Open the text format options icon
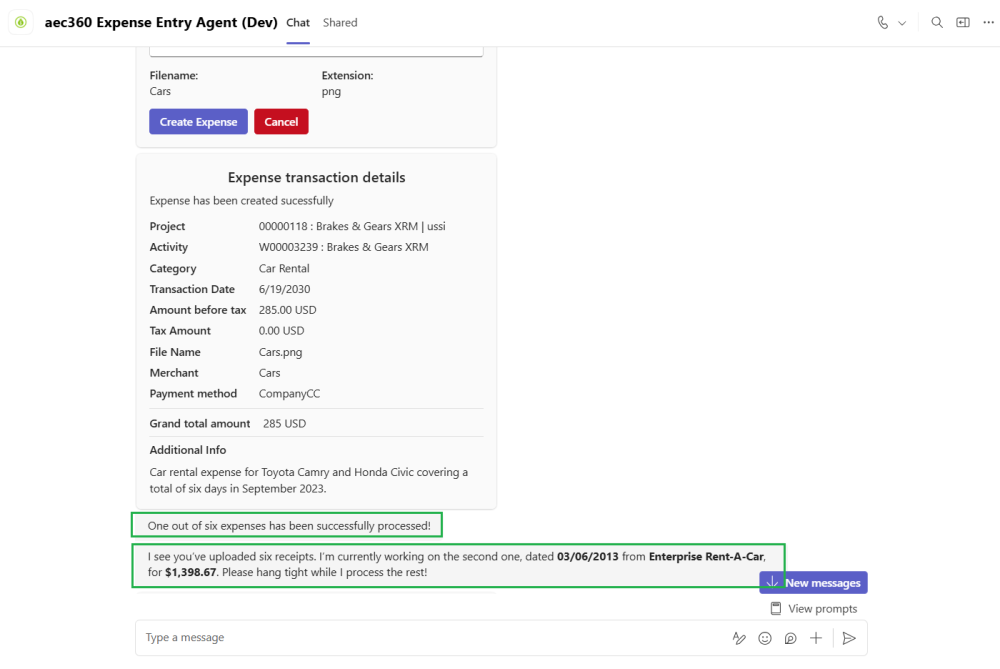 (x=739, y=638)
